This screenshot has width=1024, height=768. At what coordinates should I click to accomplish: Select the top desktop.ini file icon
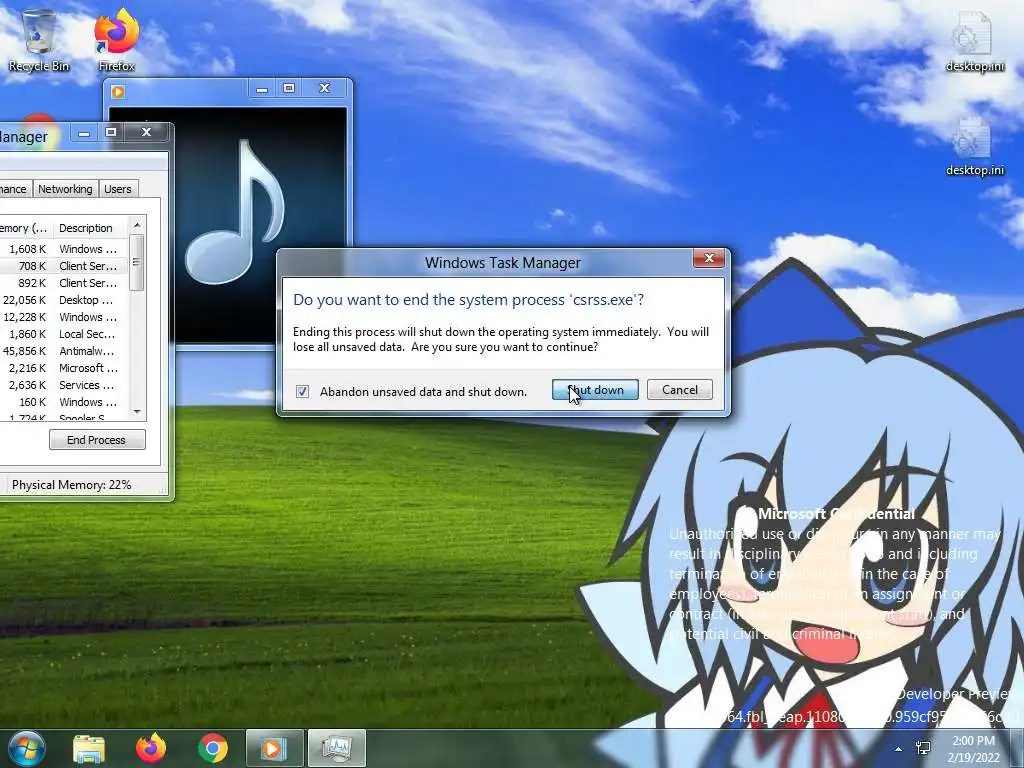(x=974, y=40)
